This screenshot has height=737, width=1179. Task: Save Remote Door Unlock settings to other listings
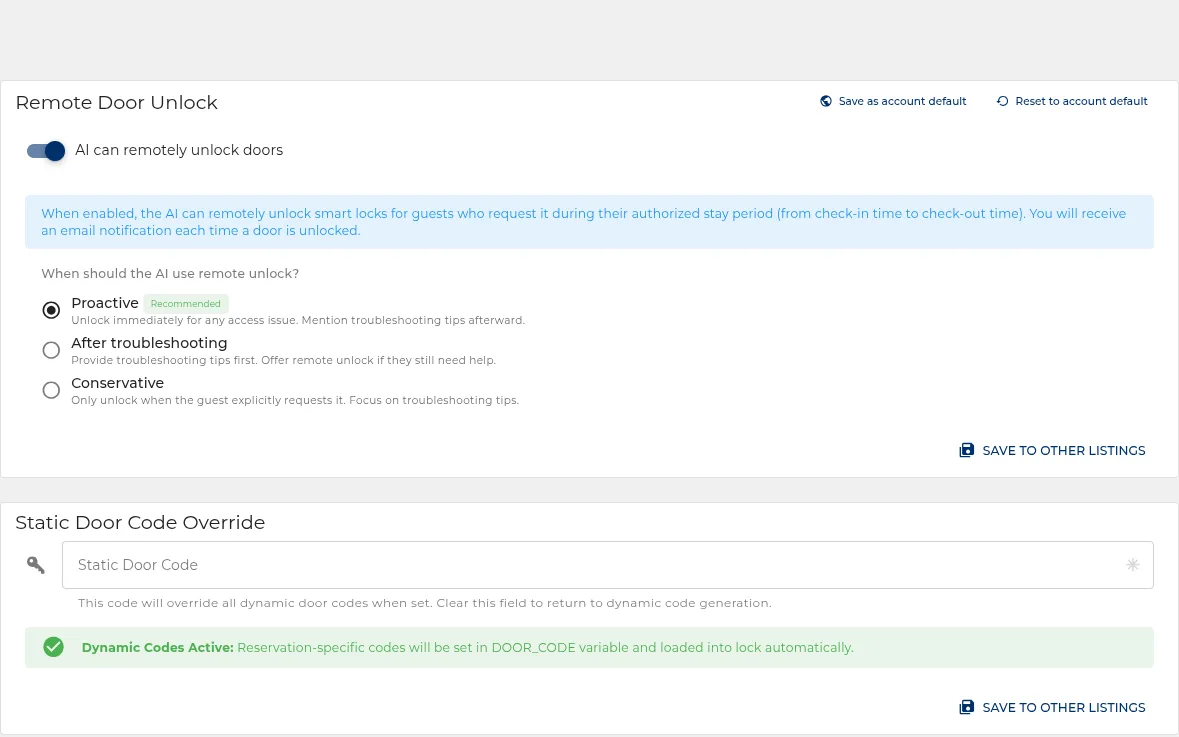point(1052,450)
